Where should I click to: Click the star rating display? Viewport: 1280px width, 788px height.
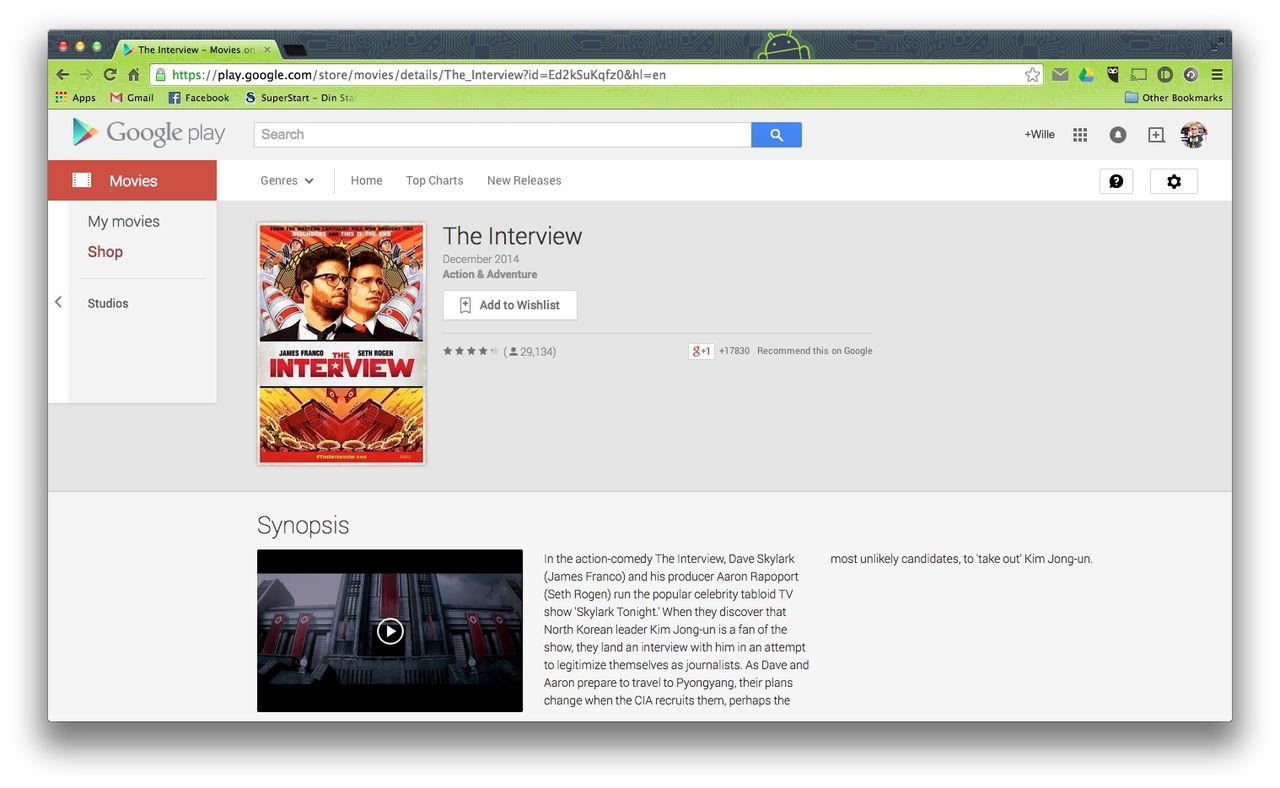point(470,351)
